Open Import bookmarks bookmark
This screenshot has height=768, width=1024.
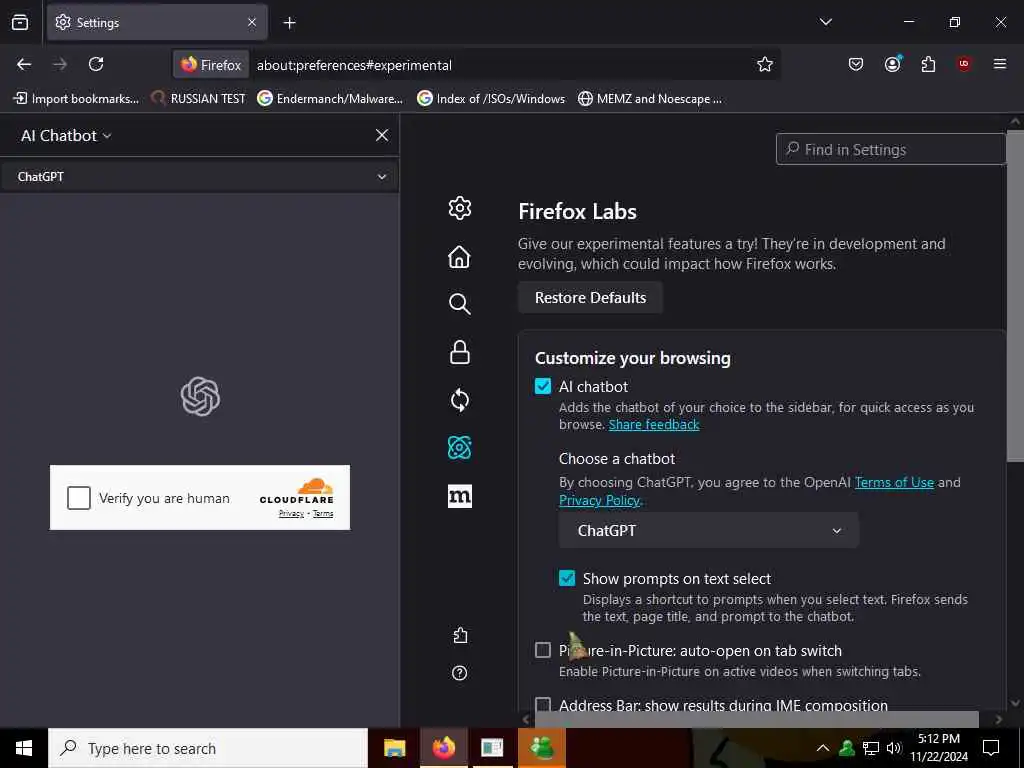point(76,99)
